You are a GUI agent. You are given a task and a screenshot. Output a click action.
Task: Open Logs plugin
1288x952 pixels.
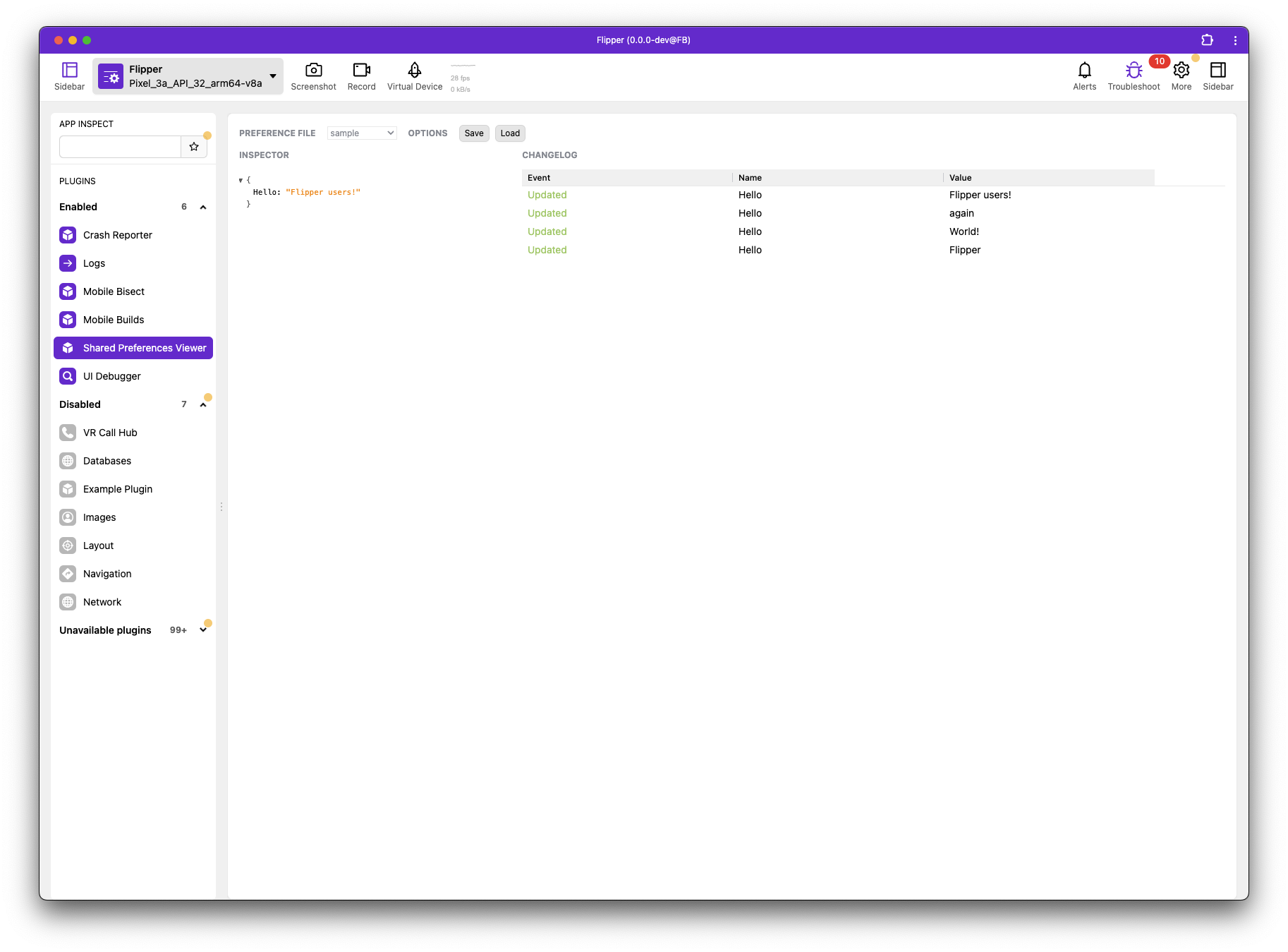pyautogui.click(x=133, y=263)
